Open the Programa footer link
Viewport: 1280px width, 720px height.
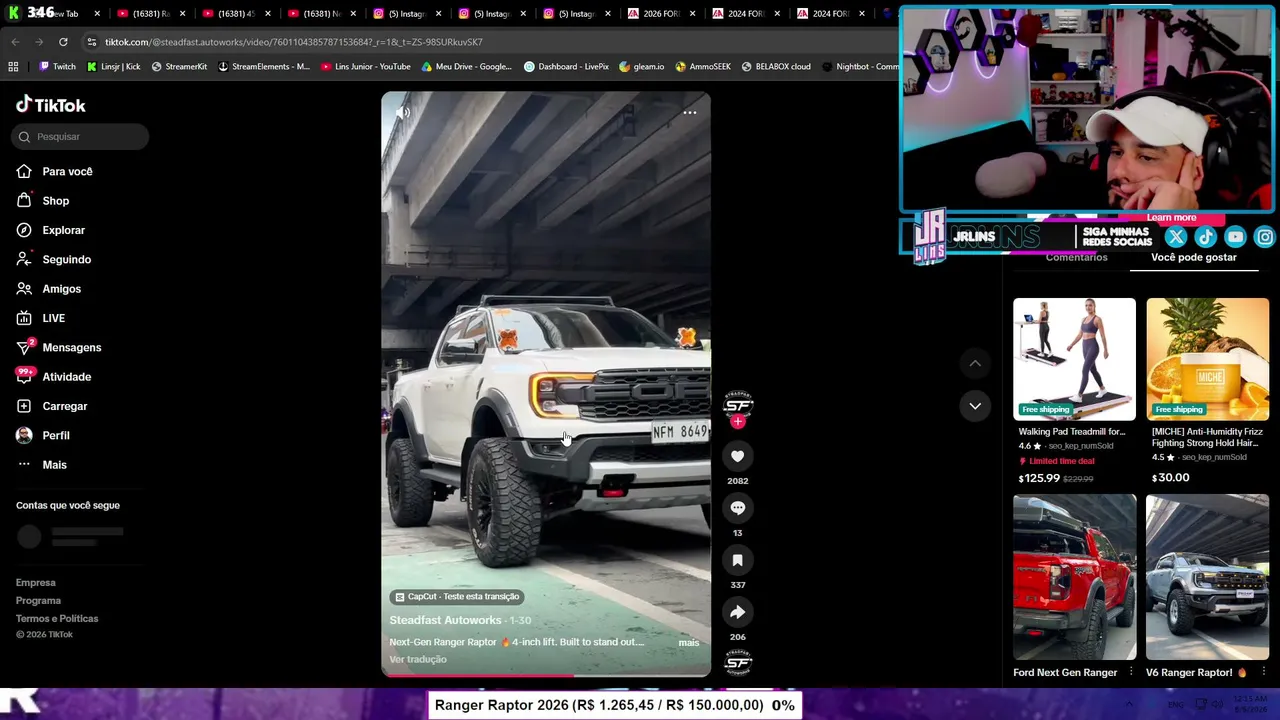38,601
